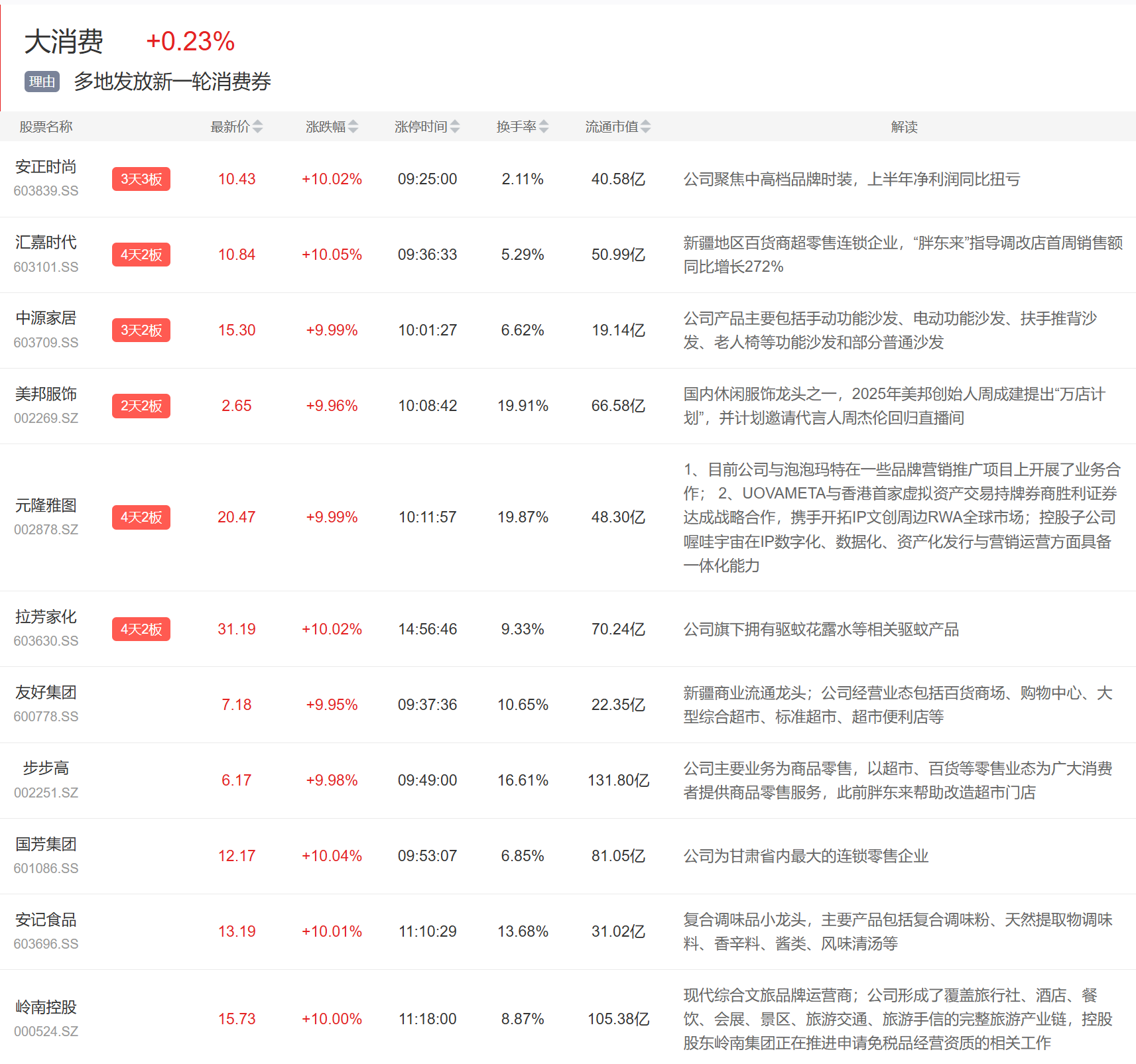Click the 3天3板 badge for 安正时尚
Image resolution: width=1136 pixels, height=1064 pixels.
coord(141,179)
